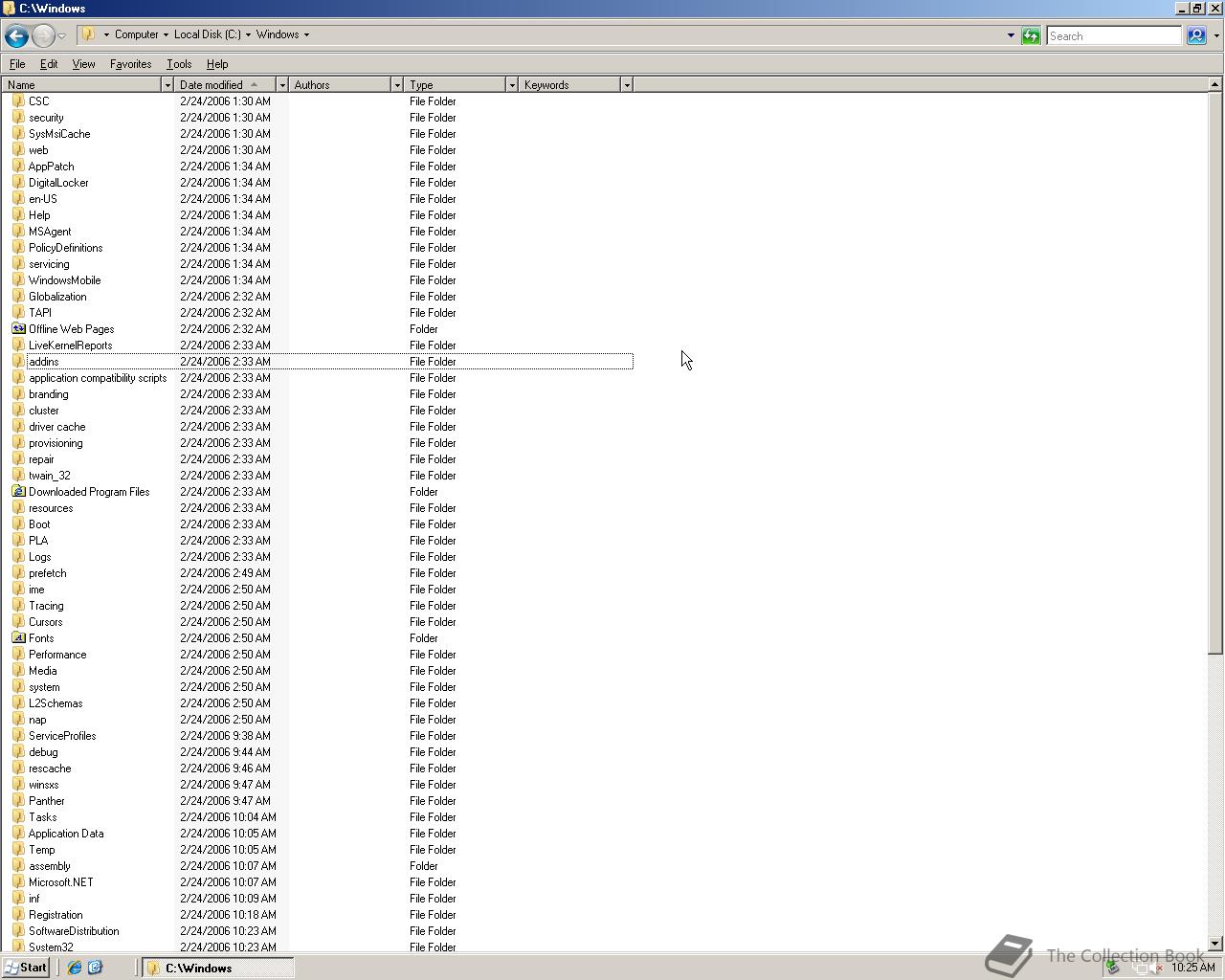Click the vertical scrollbar up arrow
The image size is (1225, 980).
1214,85
